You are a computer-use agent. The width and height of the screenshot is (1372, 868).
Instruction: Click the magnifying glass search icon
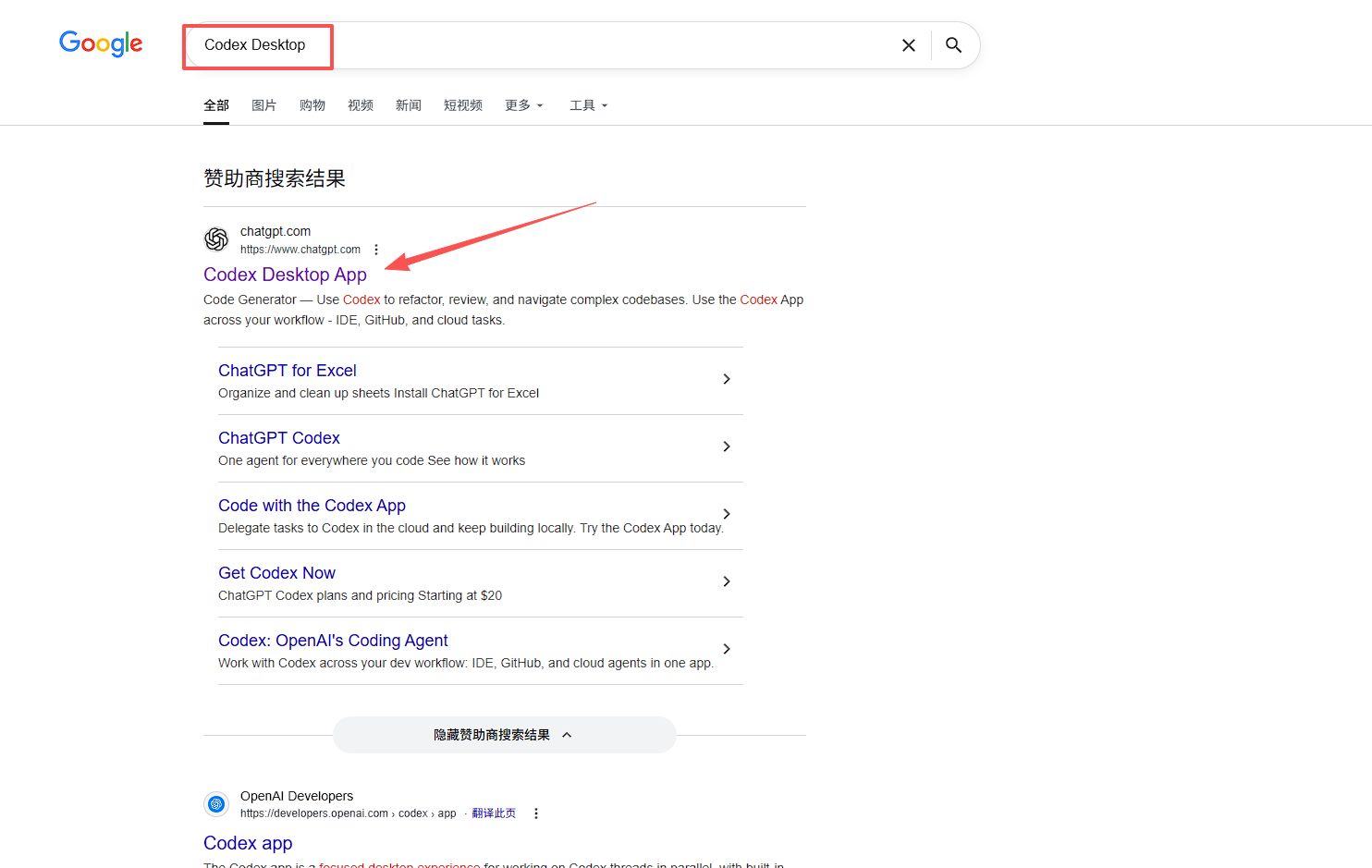pyautogui.click(x=953, y=45)
